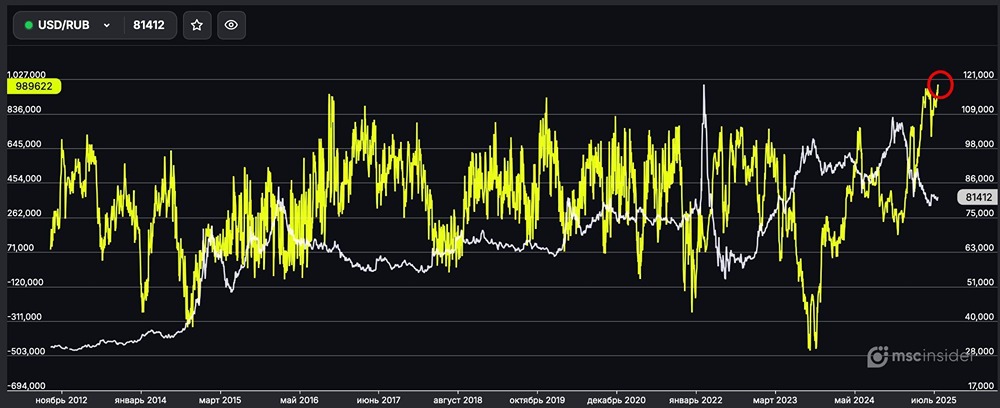Click the март 2023 date label
Image resolution: width=1000 pixels, height=408 pixels.
click(775, 400)
